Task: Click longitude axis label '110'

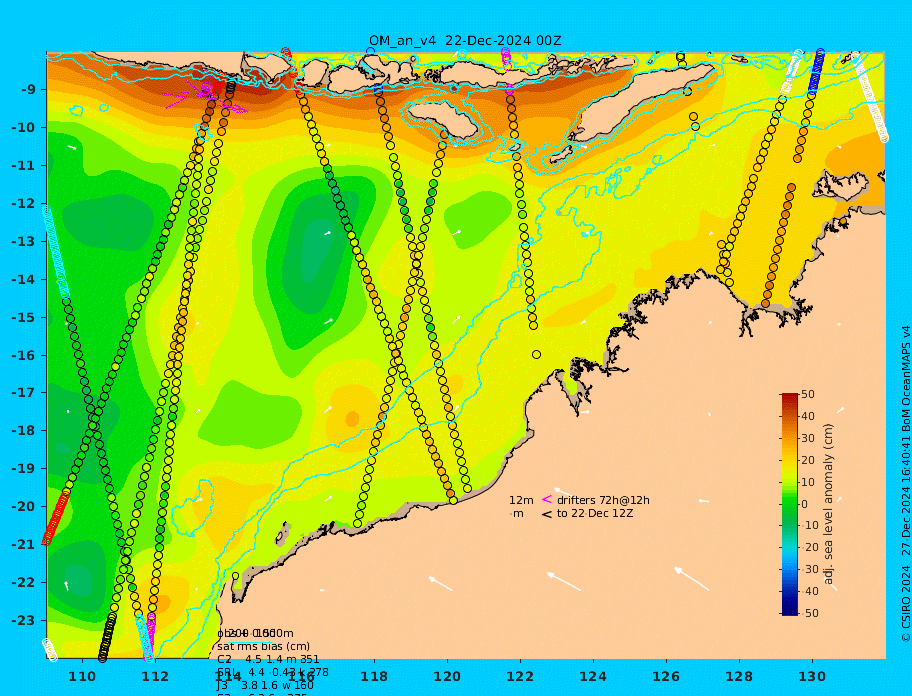Action: click(x=83, y=677)
